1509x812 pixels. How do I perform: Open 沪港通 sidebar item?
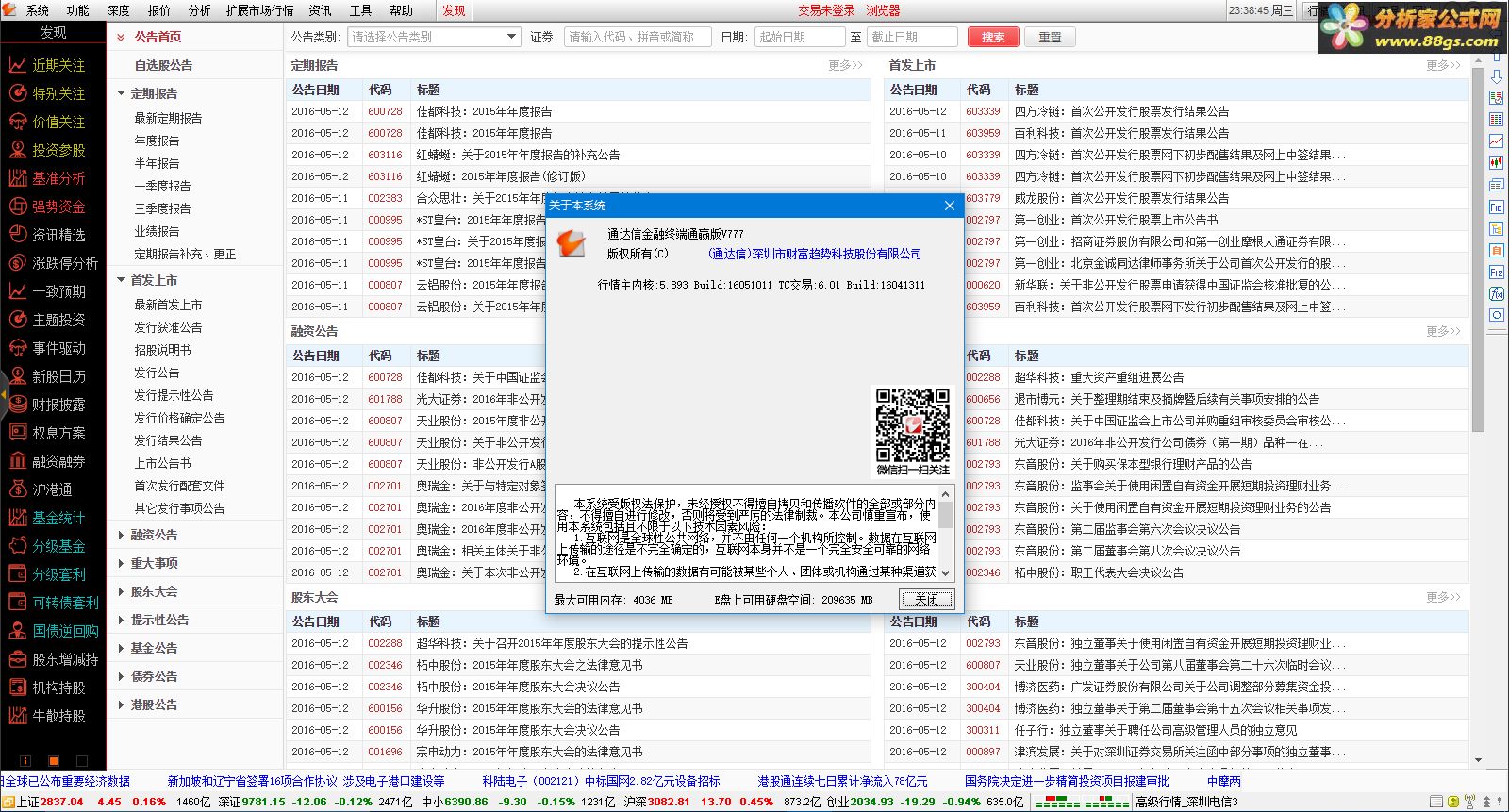tap(53, 489)
